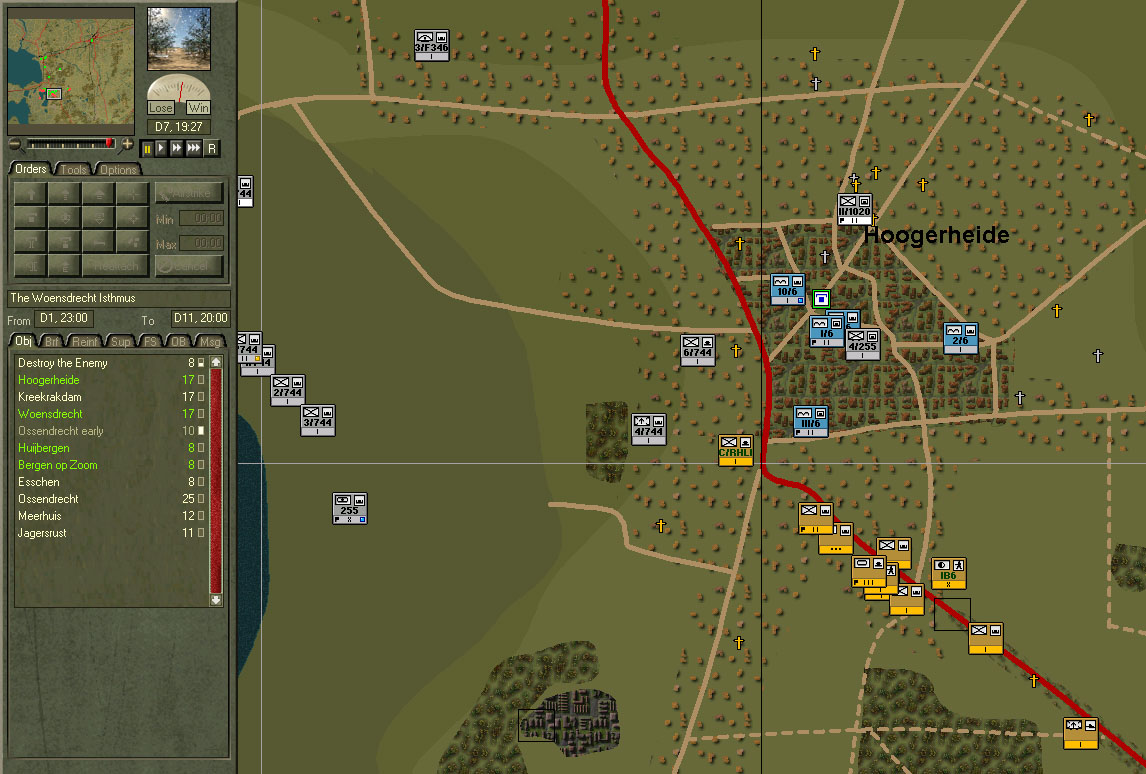Select the Jagersrust objective
The image size is (1146, 774).
pos(110,533)
